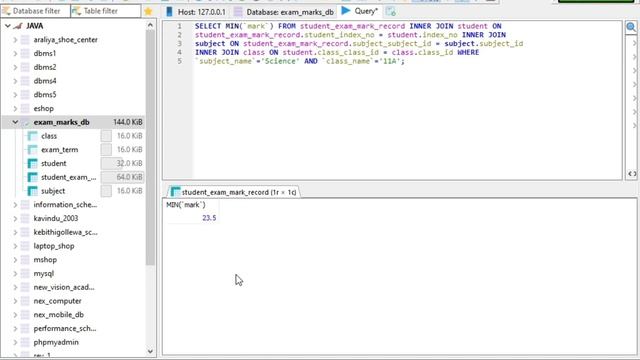Viewport: 640px width, 360px height.
Task: Click the Host tab server icon
Action: click(169, 12)
